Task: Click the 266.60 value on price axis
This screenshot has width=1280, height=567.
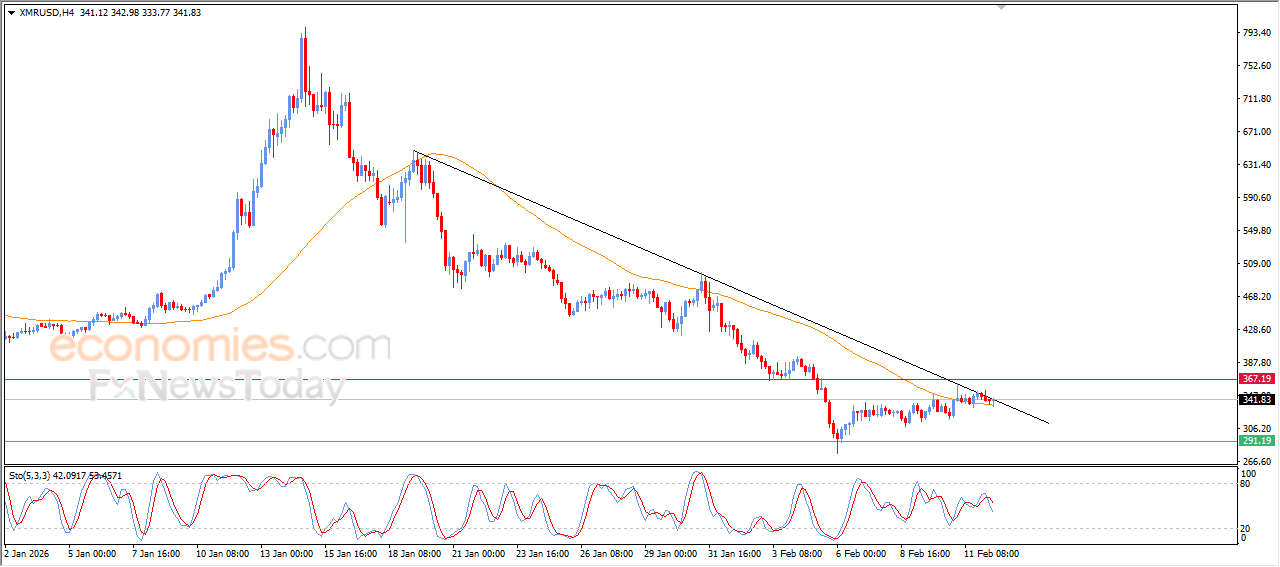Action: (1256, 462)
